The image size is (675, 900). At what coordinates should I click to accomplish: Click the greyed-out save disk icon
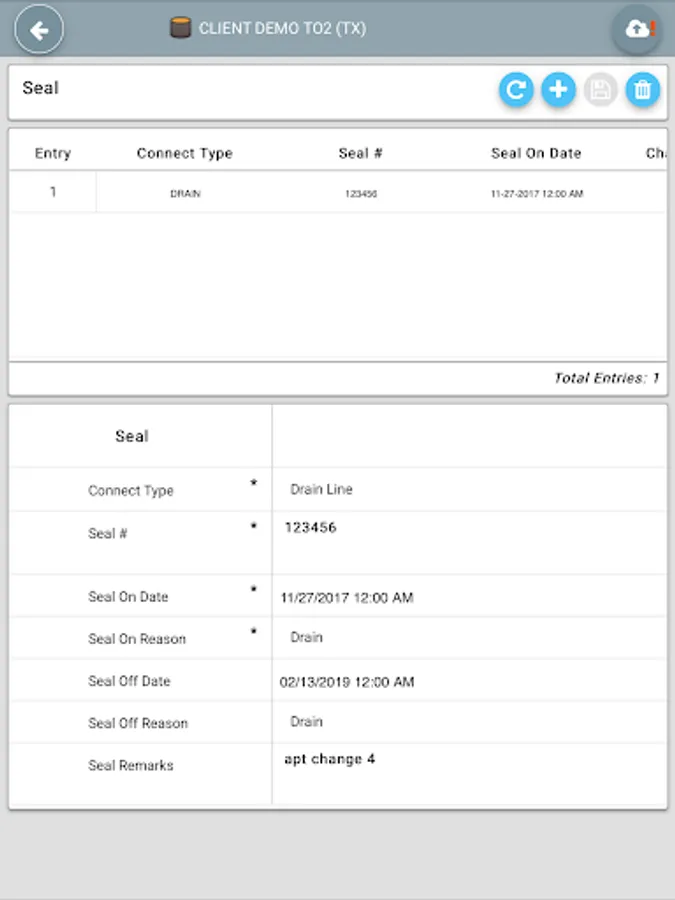pyautogui.click(x=600, y=90)
